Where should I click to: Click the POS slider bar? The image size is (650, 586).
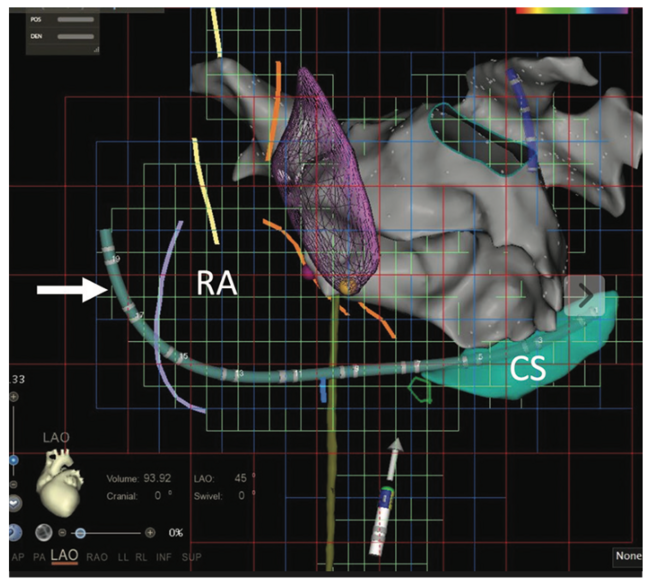(x=73, y=19)
